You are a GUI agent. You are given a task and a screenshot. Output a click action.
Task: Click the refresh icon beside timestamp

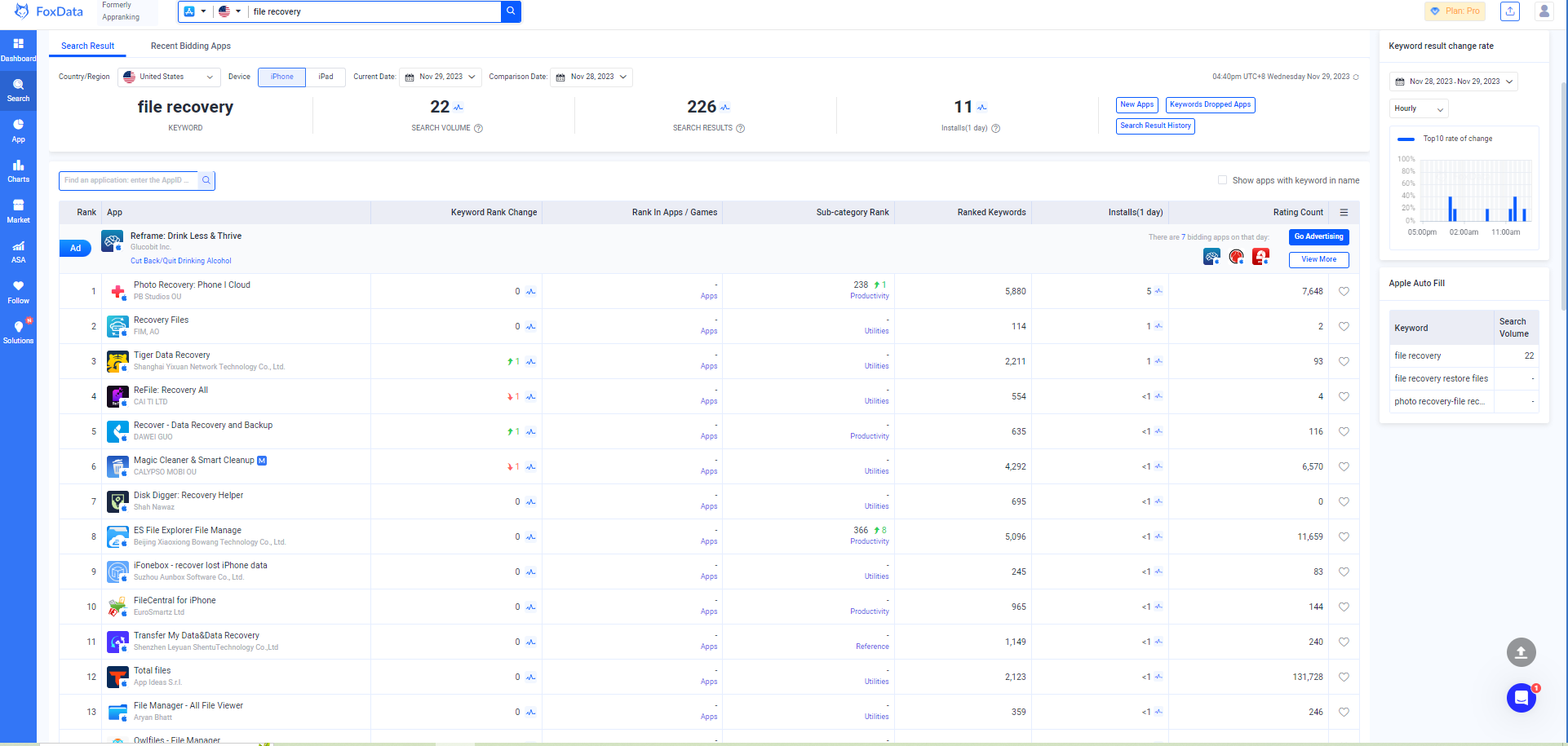1356,77
